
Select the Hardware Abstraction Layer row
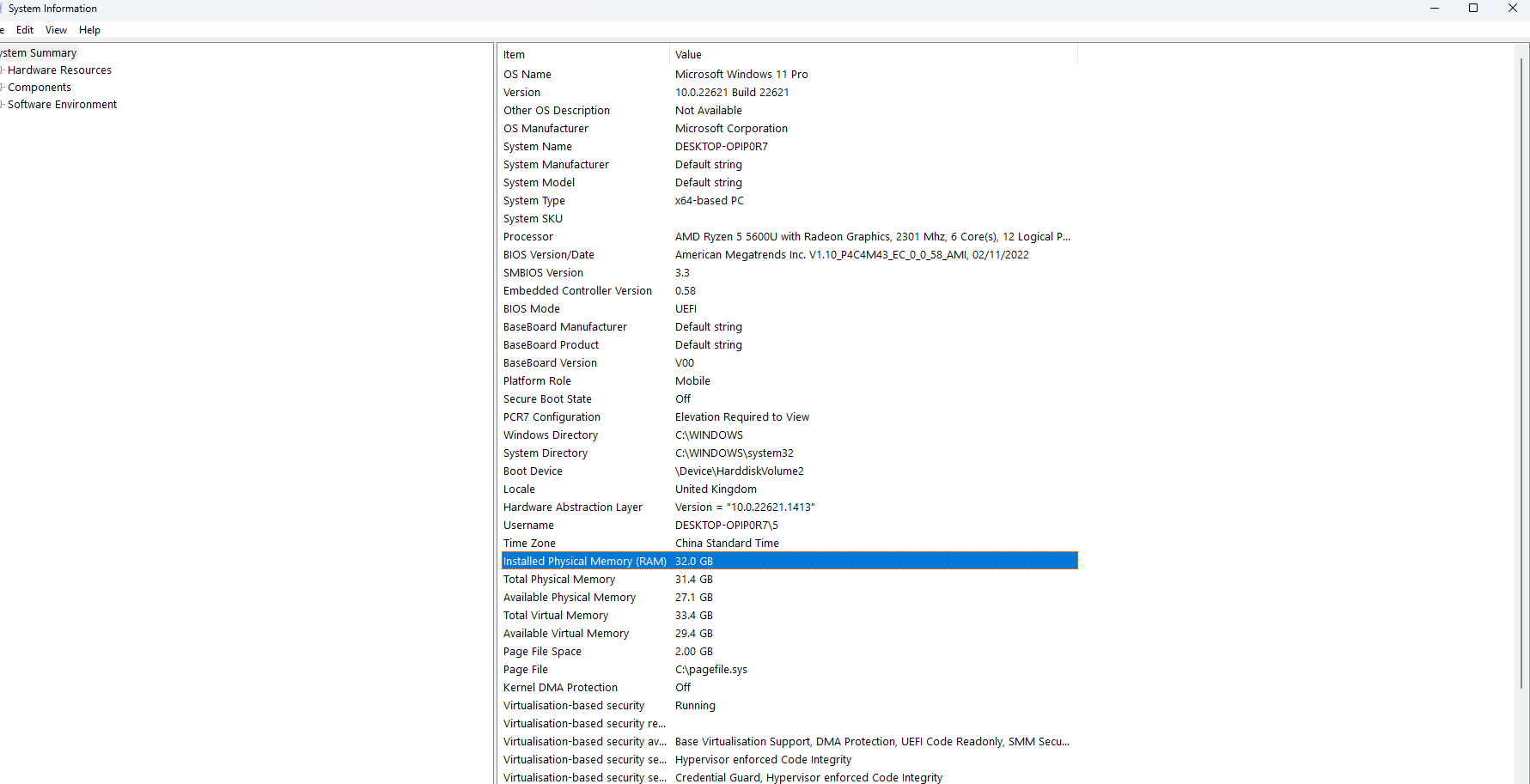point(789,507)
